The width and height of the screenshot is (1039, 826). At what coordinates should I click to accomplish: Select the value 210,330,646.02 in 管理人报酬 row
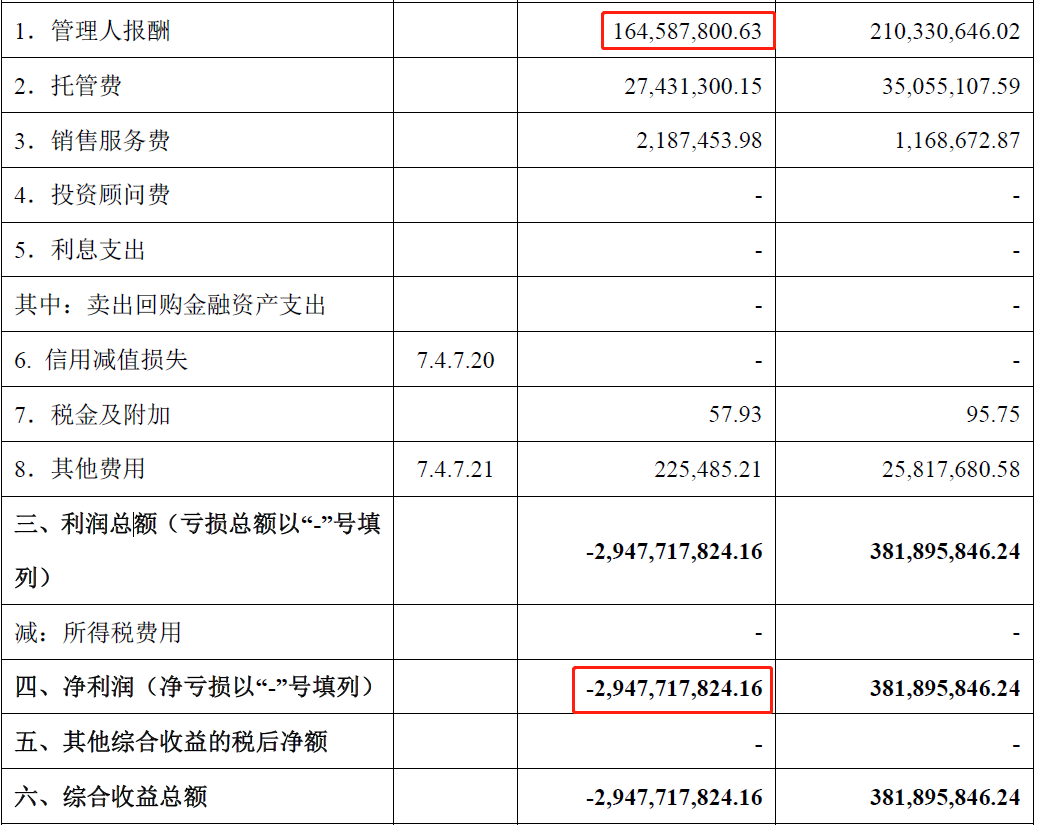945,31
